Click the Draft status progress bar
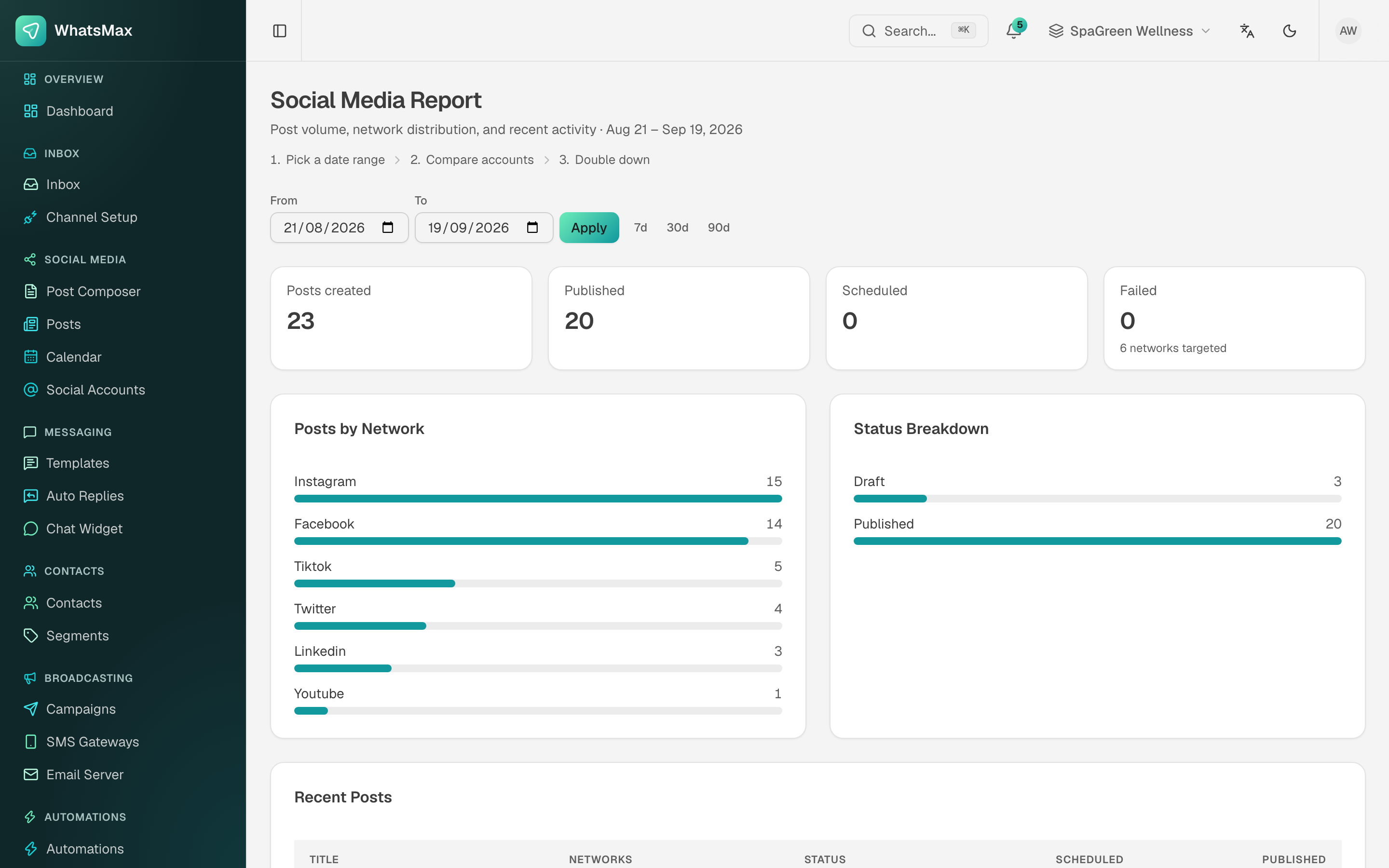Screen dimensions: 1389x868 pyautogui.click(x=1097, y=498)
